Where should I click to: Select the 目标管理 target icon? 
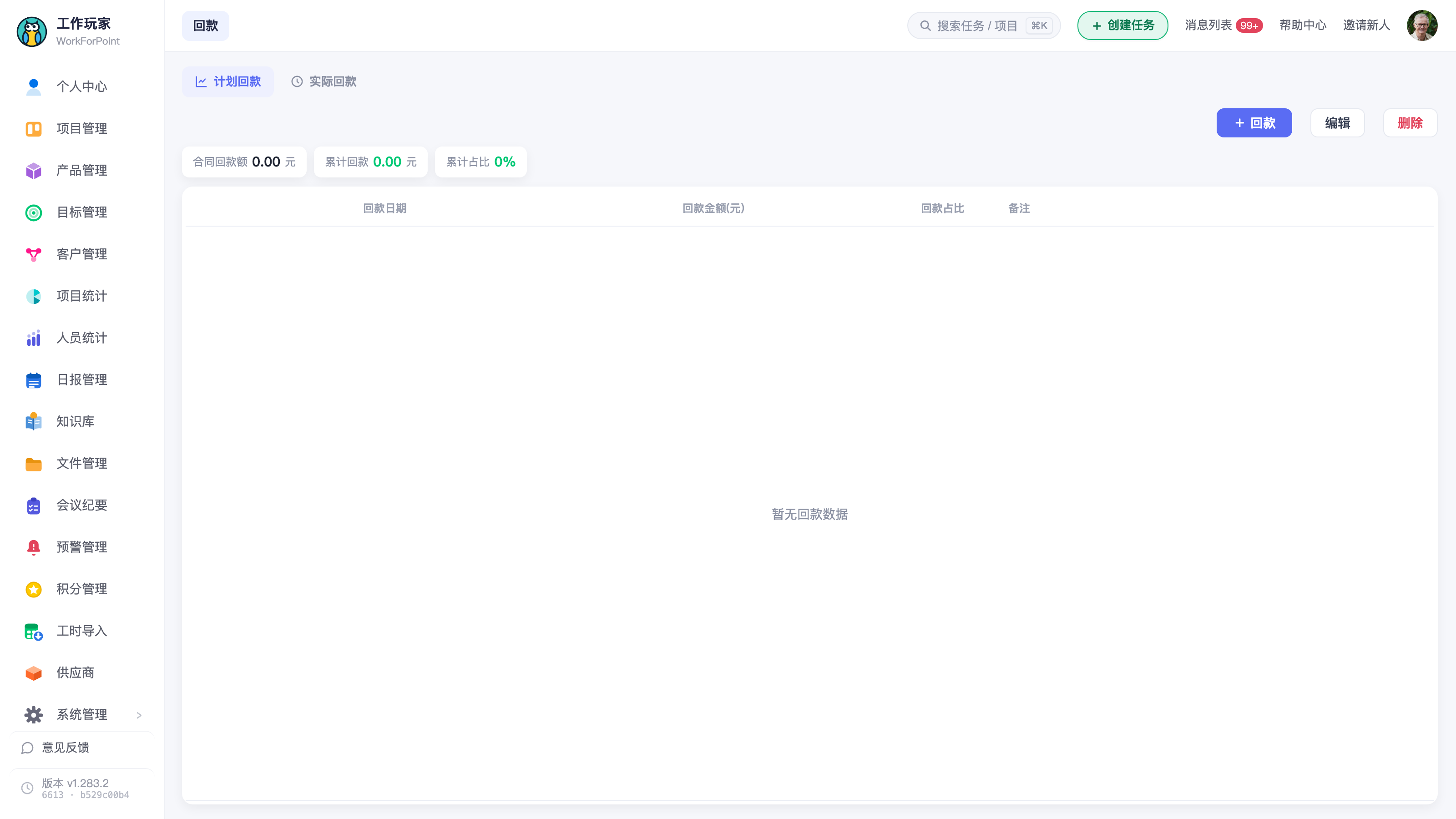click(x=33, y=212)
